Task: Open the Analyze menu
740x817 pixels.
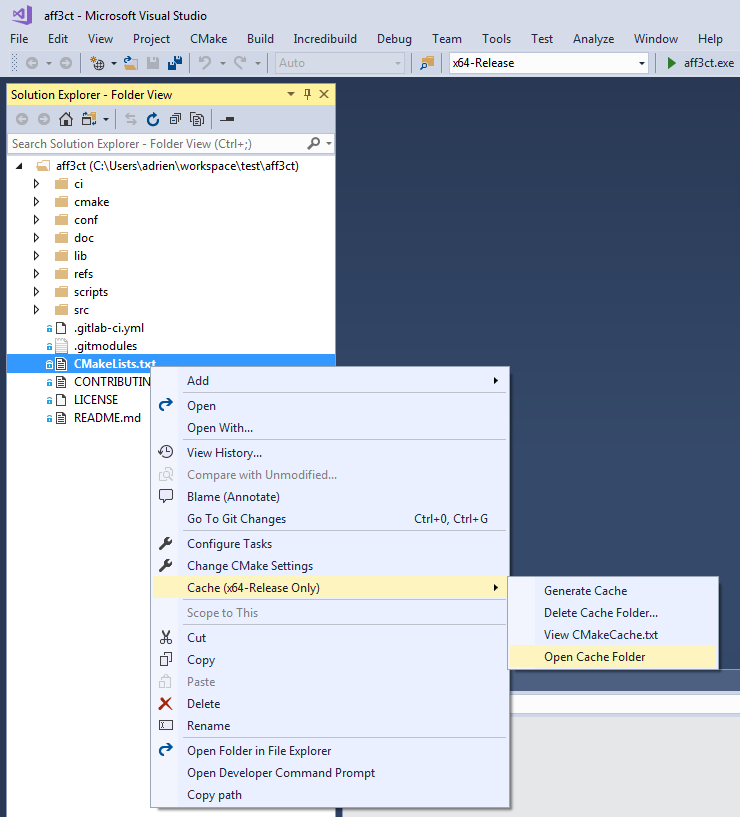Action: pos(593,39)
